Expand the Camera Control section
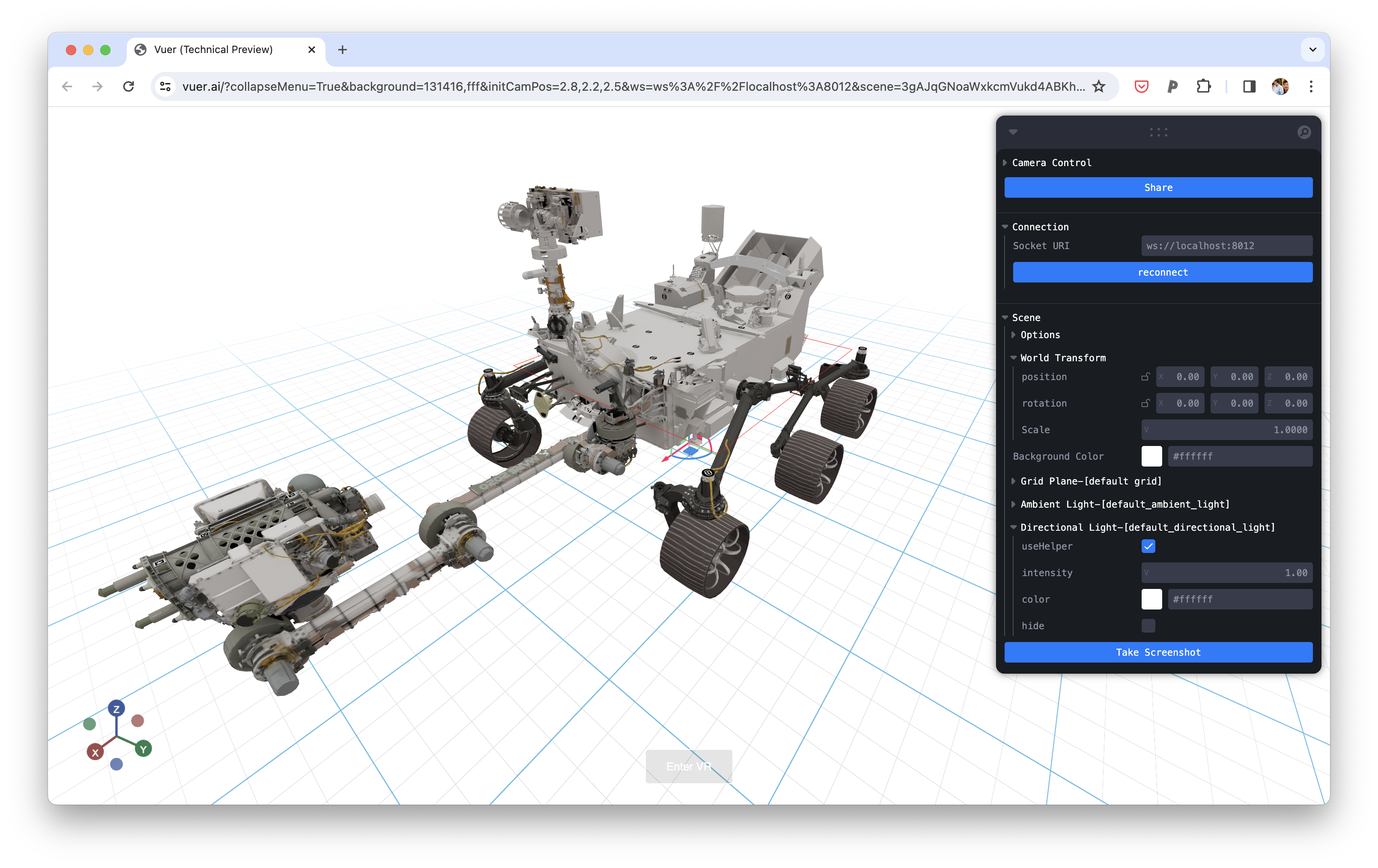 point(1051,163)
